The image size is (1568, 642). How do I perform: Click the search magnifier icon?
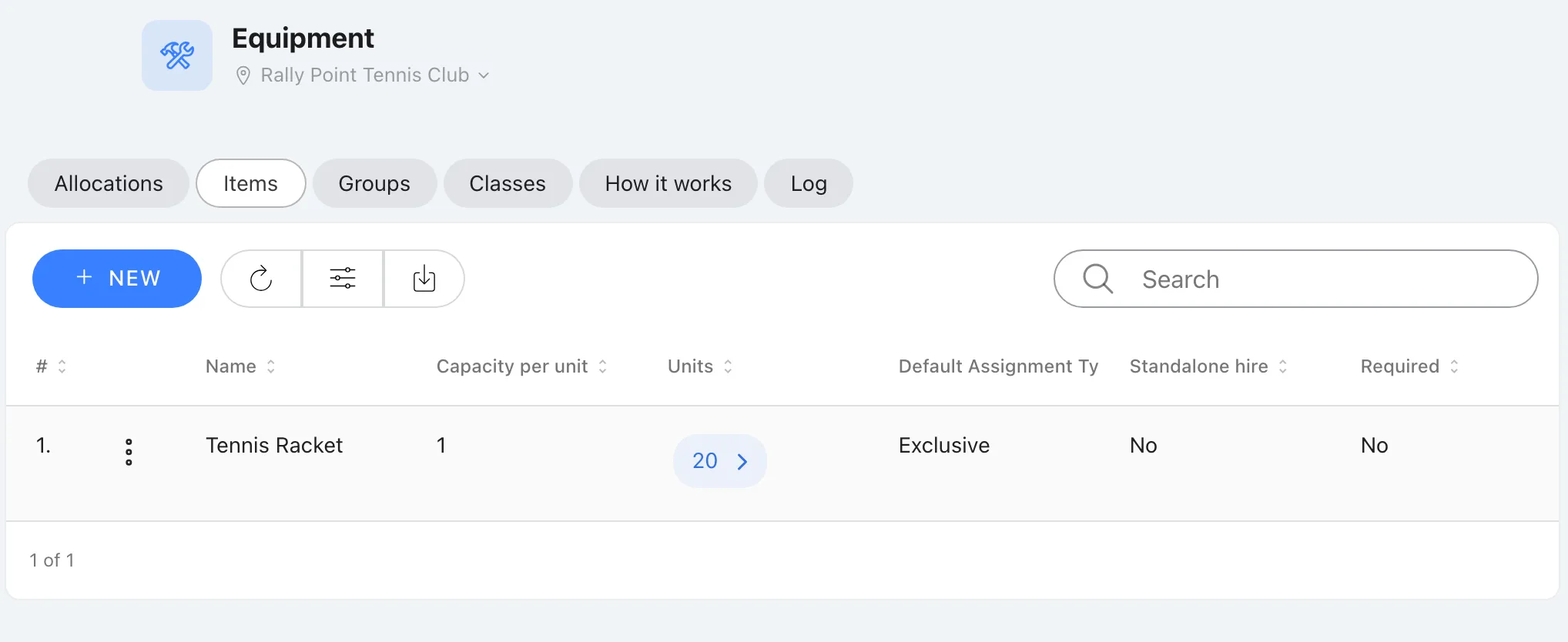tap(1097, 279)
